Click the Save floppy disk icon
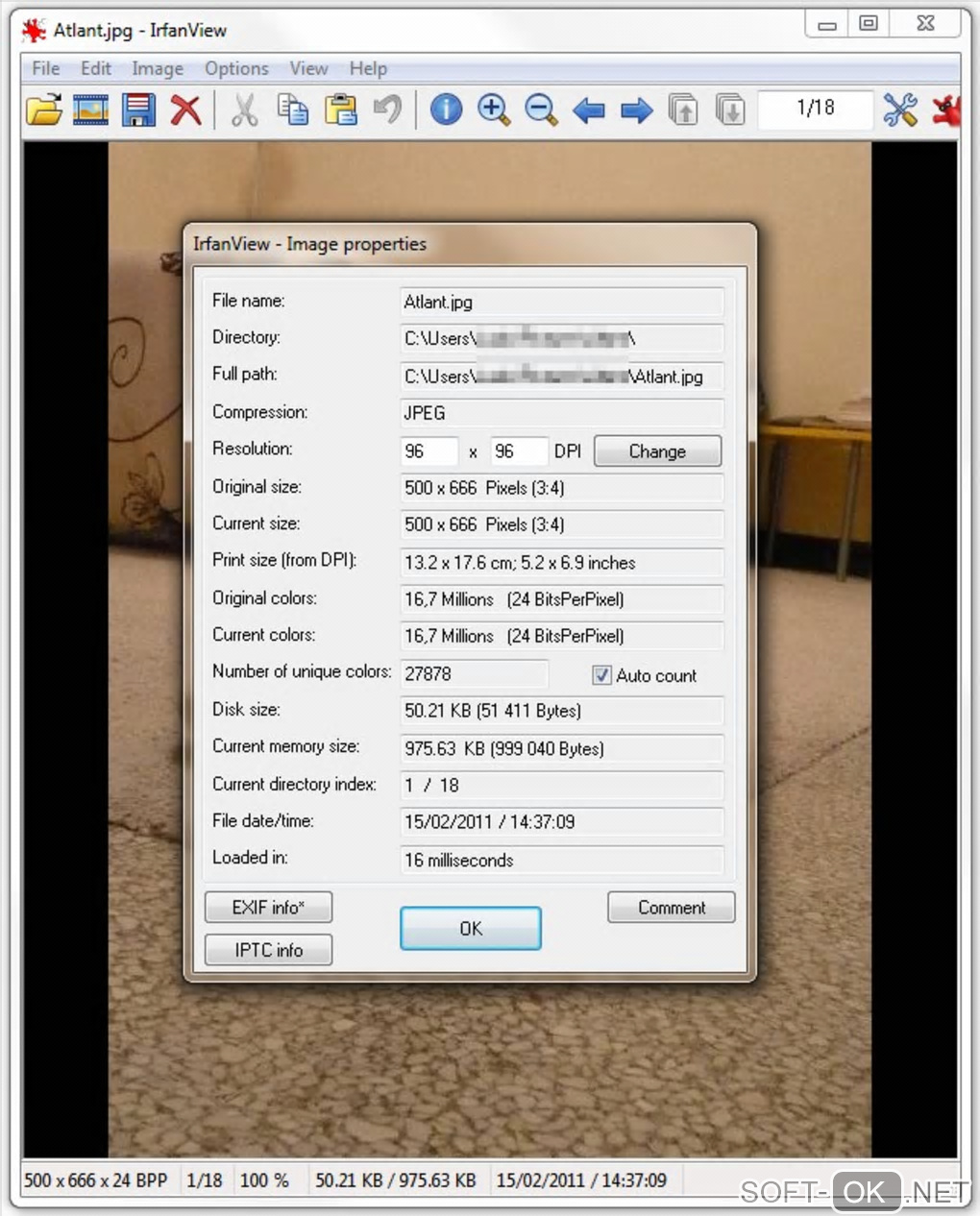980x1216 pixels. [138, 109]
